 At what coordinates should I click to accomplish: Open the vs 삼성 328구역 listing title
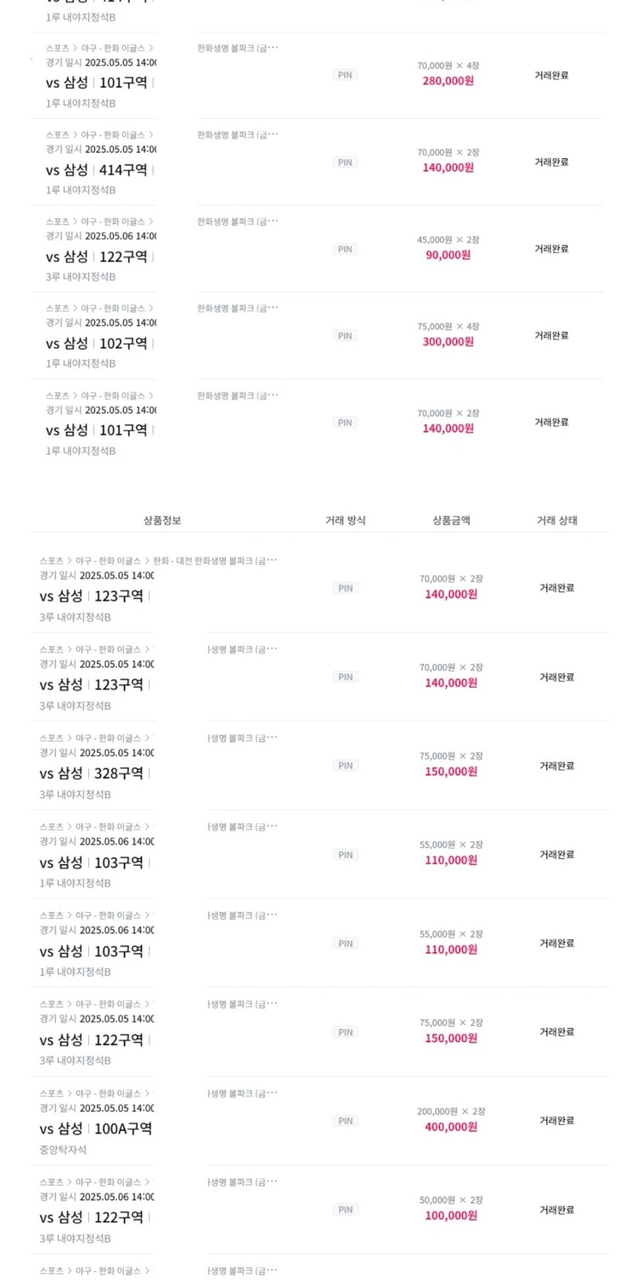coord(92,774)
